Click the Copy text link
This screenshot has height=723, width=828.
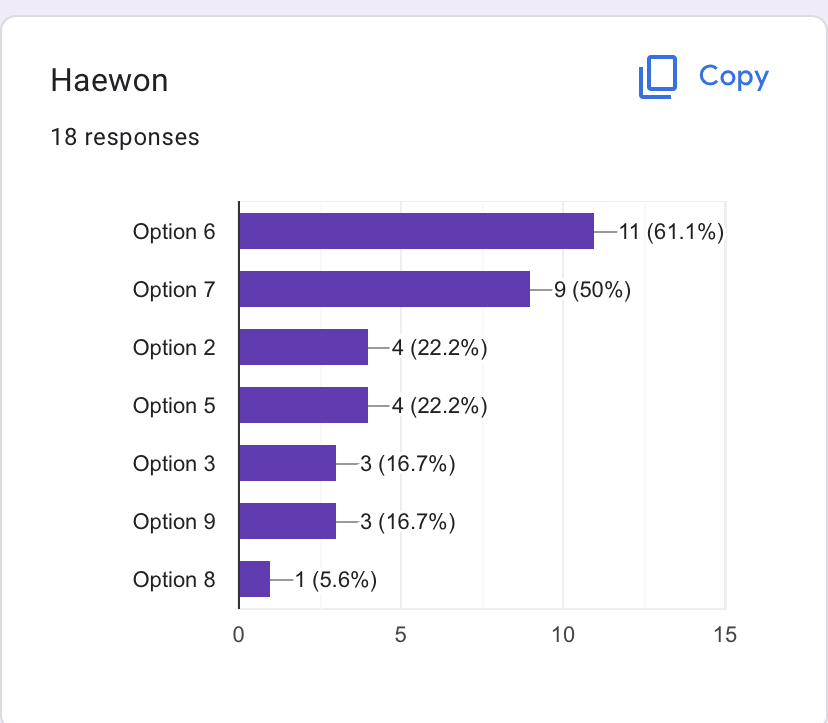click(733, 77)
